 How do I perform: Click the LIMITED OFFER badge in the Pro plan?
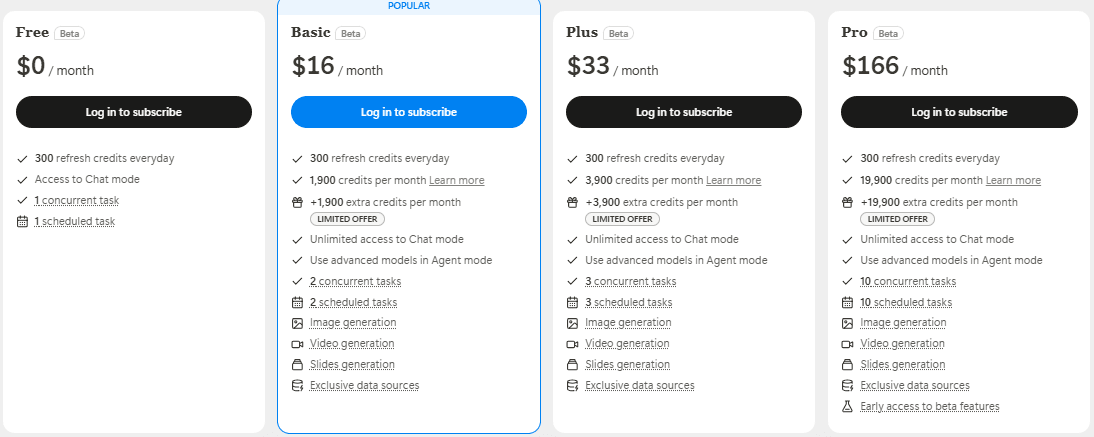[897, 219]
